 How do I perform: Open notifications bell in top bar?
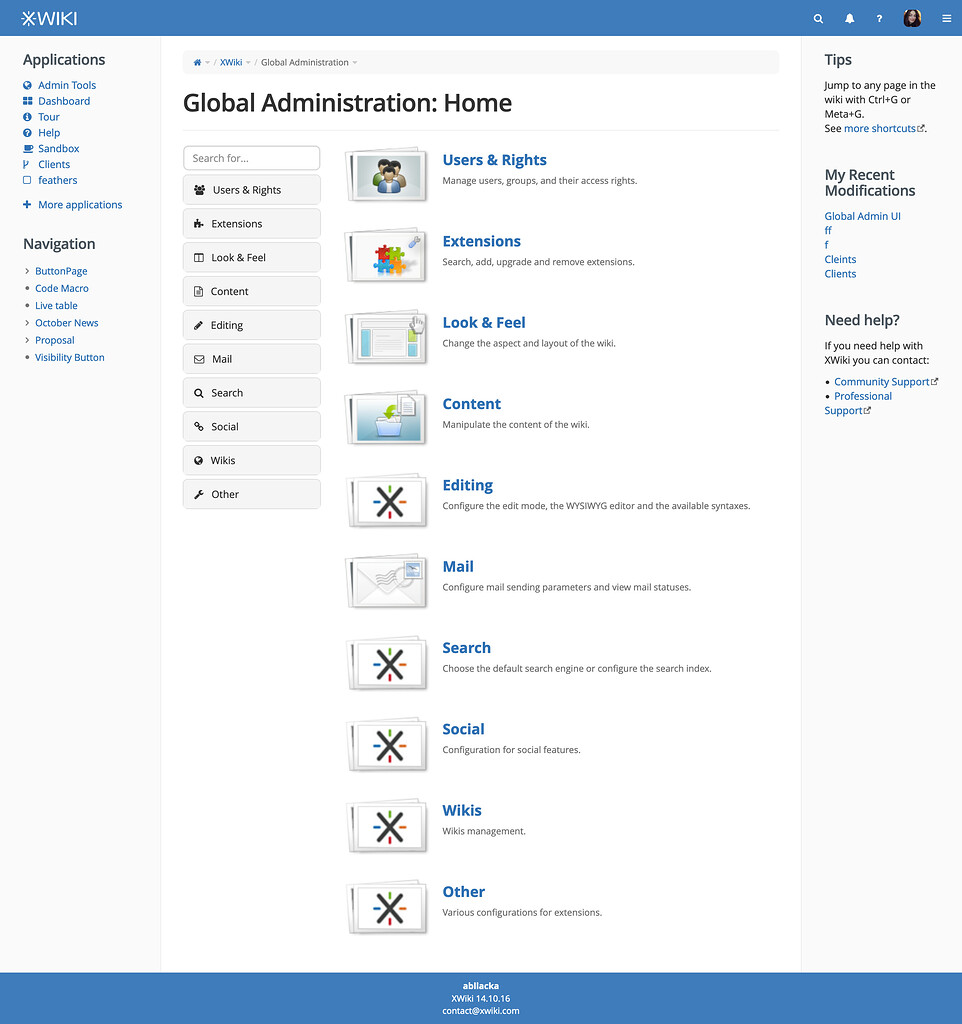[849, 19]
